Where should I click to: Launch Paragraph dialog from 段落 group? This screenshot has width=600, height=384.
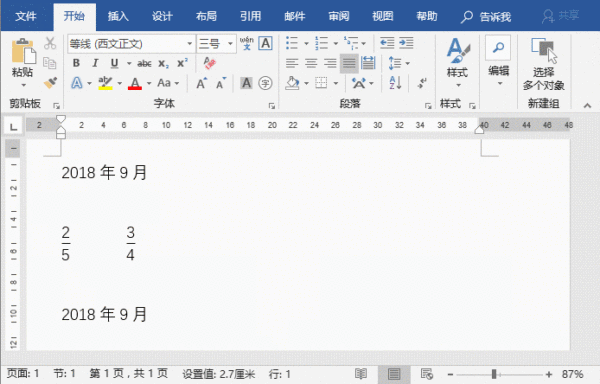point(428,106)
